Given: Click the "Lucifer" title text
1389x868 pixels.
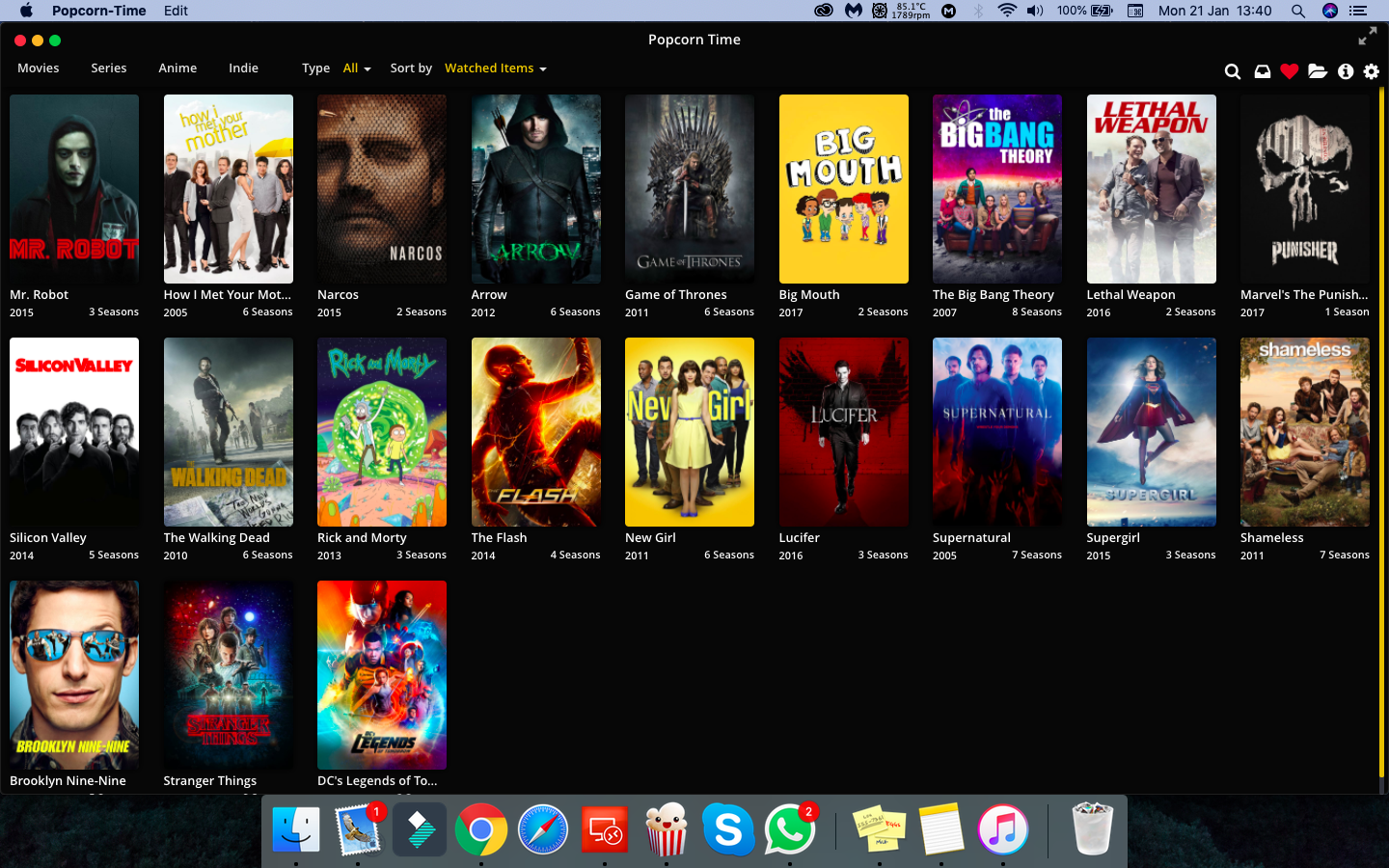Looking at the screenshot, I should [x=800, y=538].
